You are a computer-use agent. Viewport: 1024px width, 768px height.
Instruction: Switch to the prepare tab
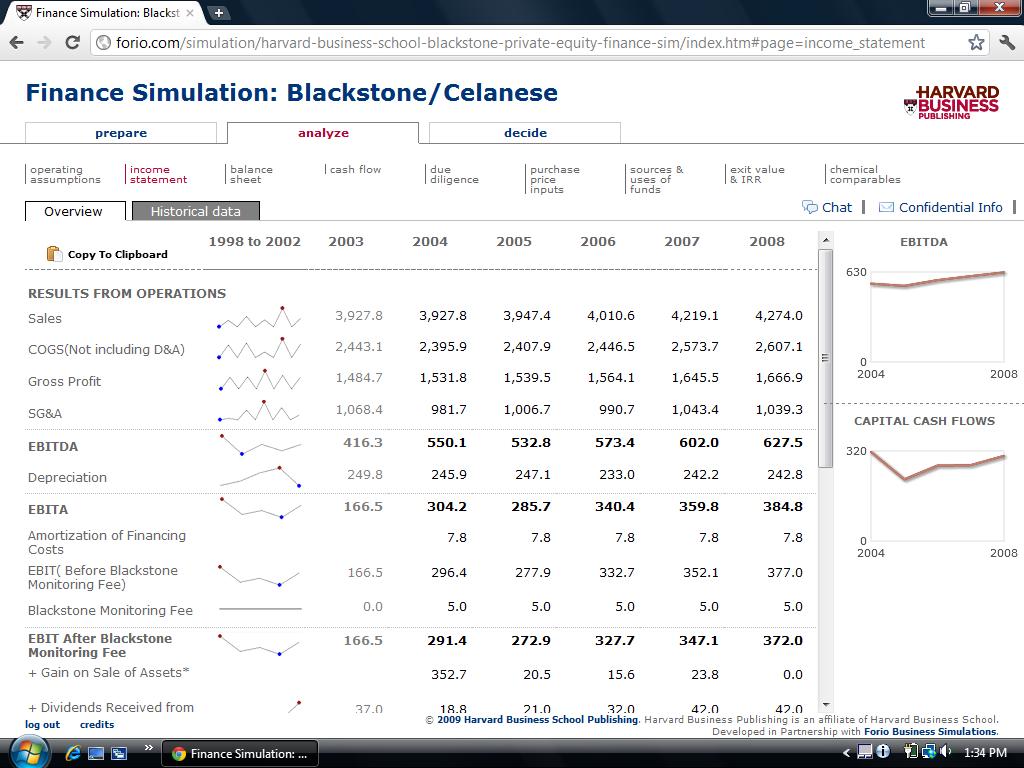click(121, 133)
